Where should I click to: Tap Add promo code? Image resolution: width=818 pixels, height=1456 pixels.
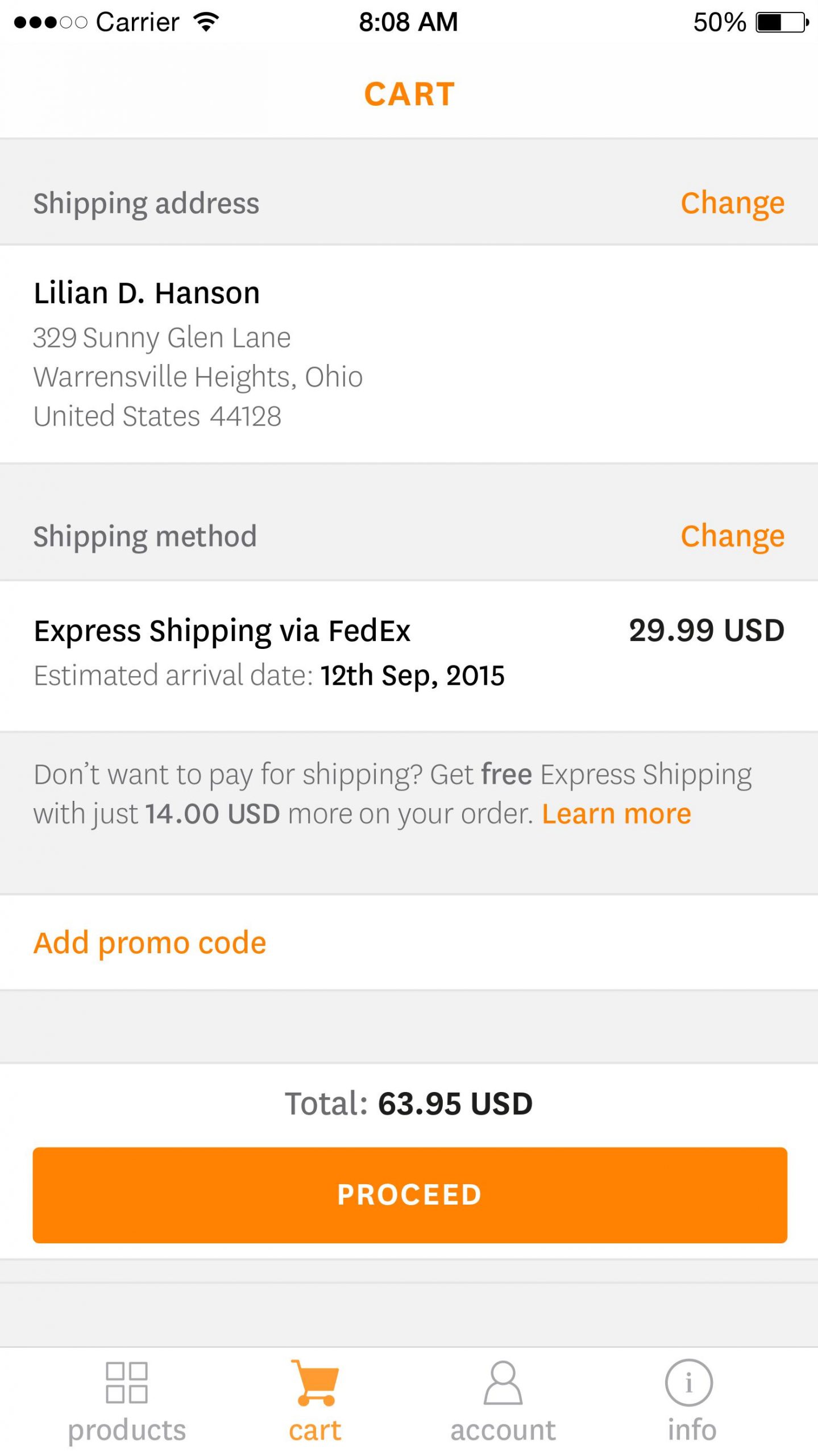pos(150,942)
